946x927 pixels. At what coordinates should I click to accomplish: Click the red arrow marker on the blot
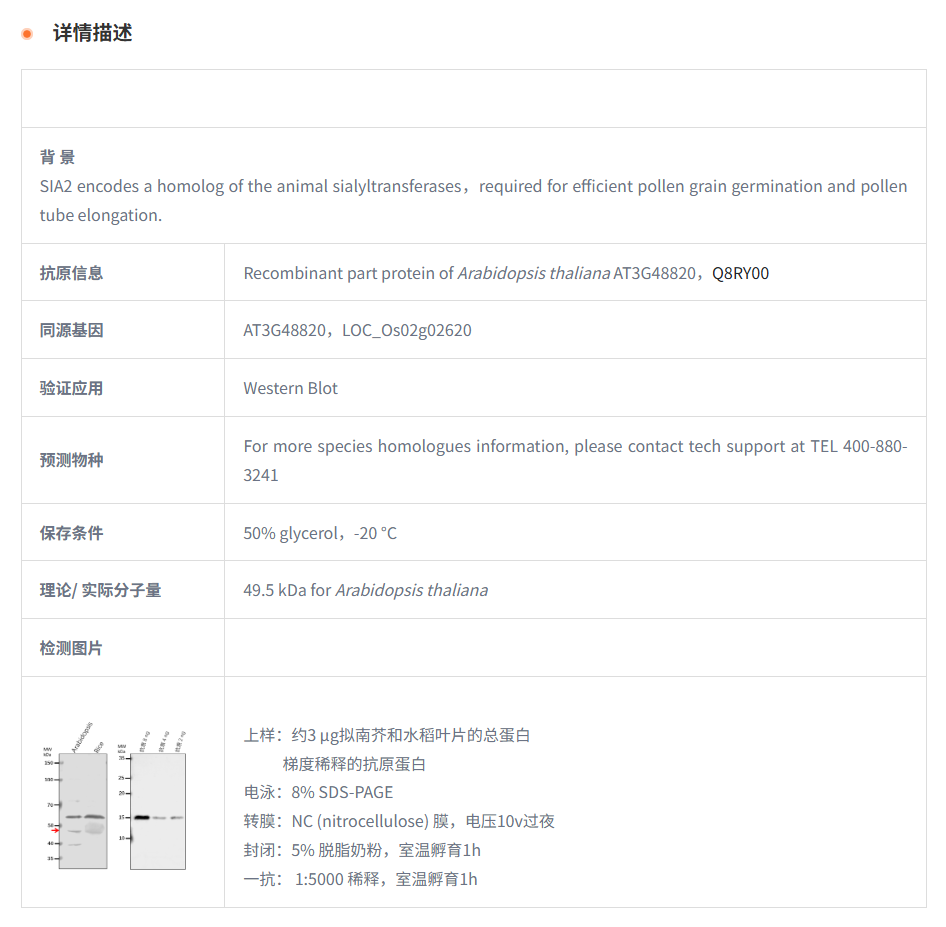pyautogui.click(x=56, y=830)
